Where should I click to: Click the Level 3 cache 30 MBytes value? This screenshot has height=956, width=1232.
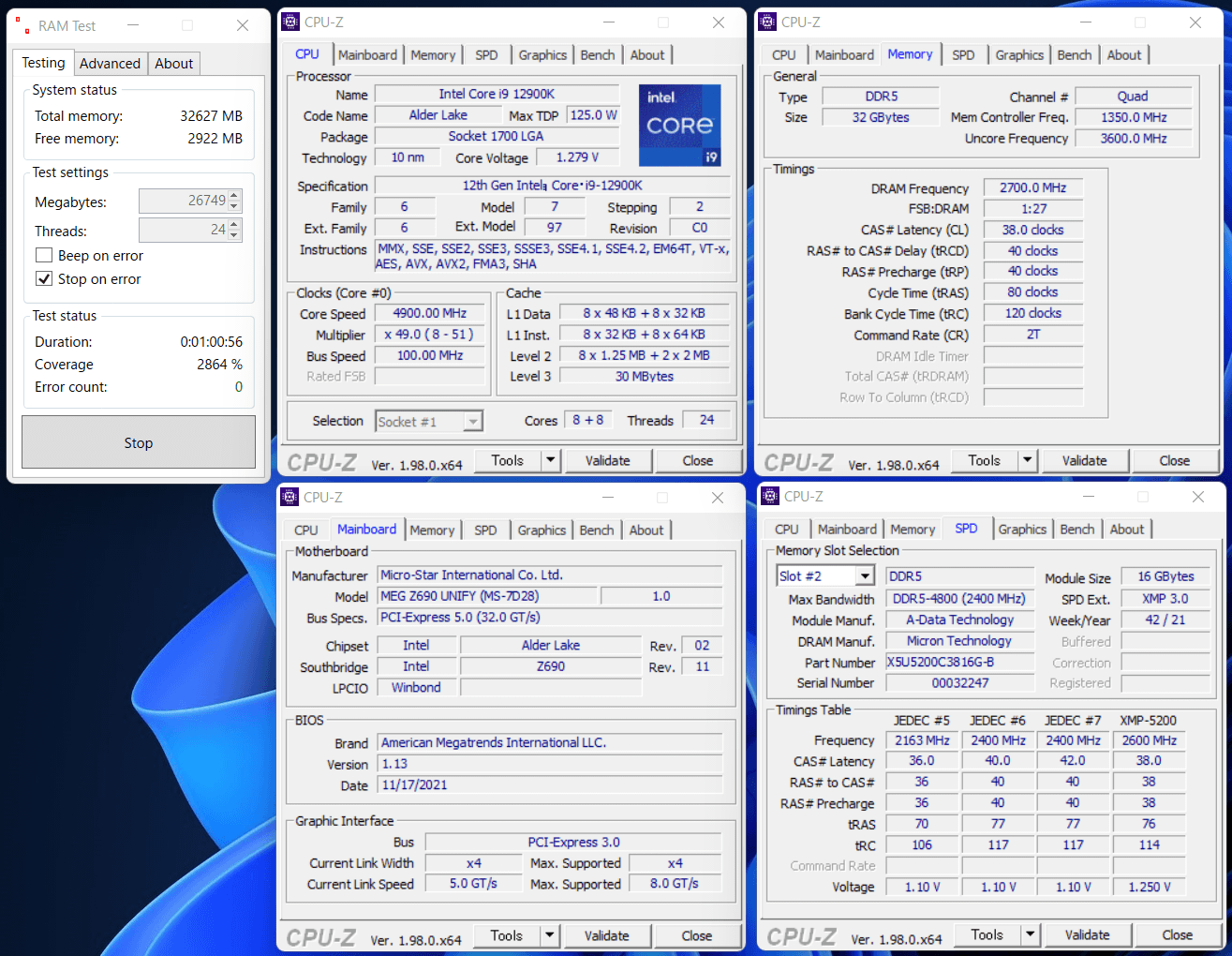tap(645, 376)
